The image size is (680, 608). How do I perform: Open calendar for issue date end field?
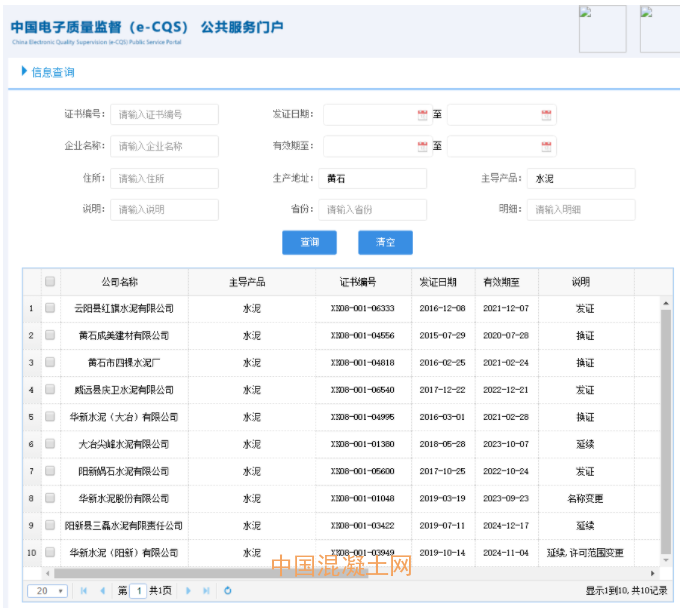(546, 115)
